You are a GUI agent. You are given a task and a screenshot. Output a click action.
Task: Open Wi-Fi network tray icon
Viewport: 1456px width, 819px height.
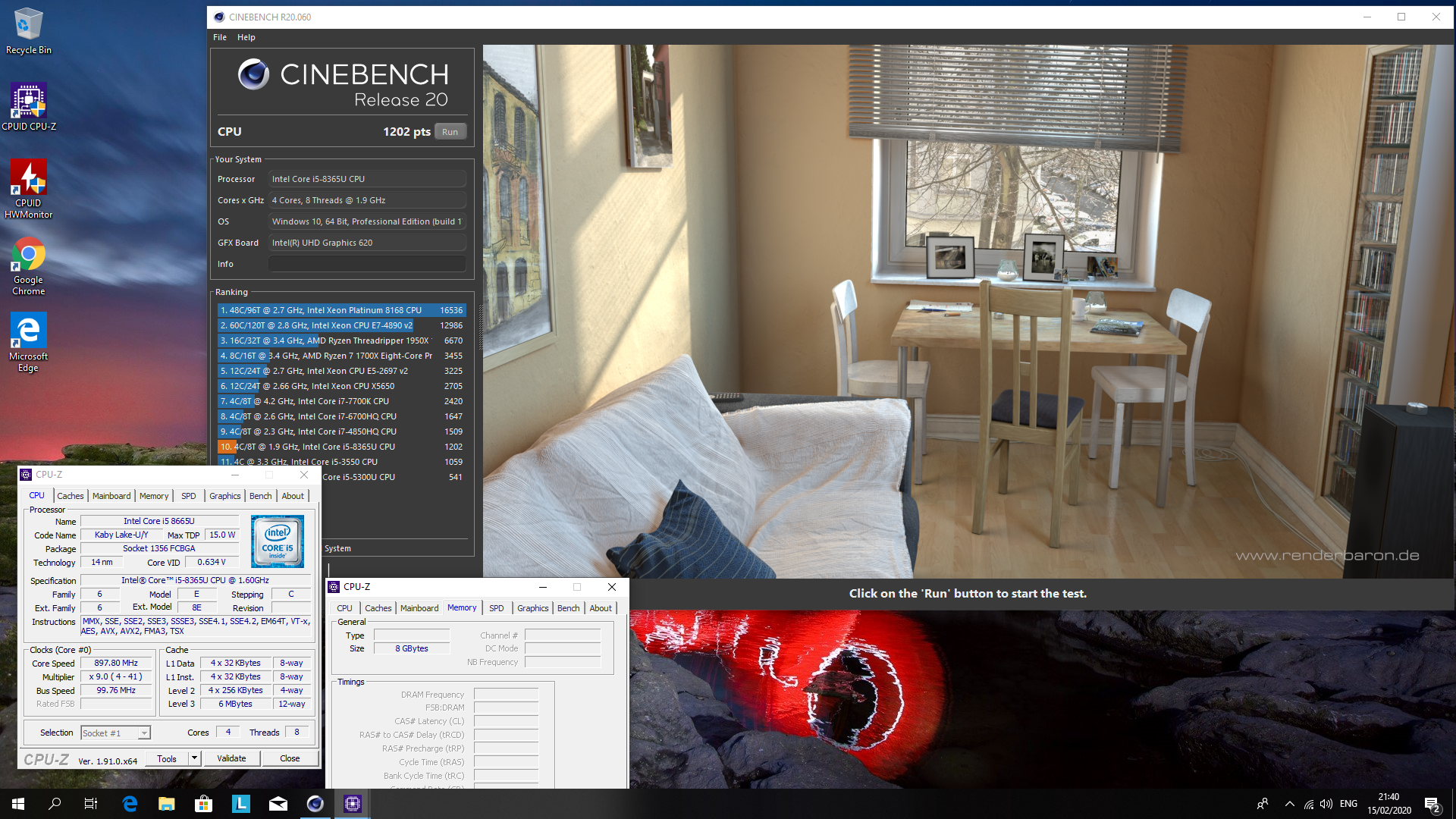tap(1309, 804)
